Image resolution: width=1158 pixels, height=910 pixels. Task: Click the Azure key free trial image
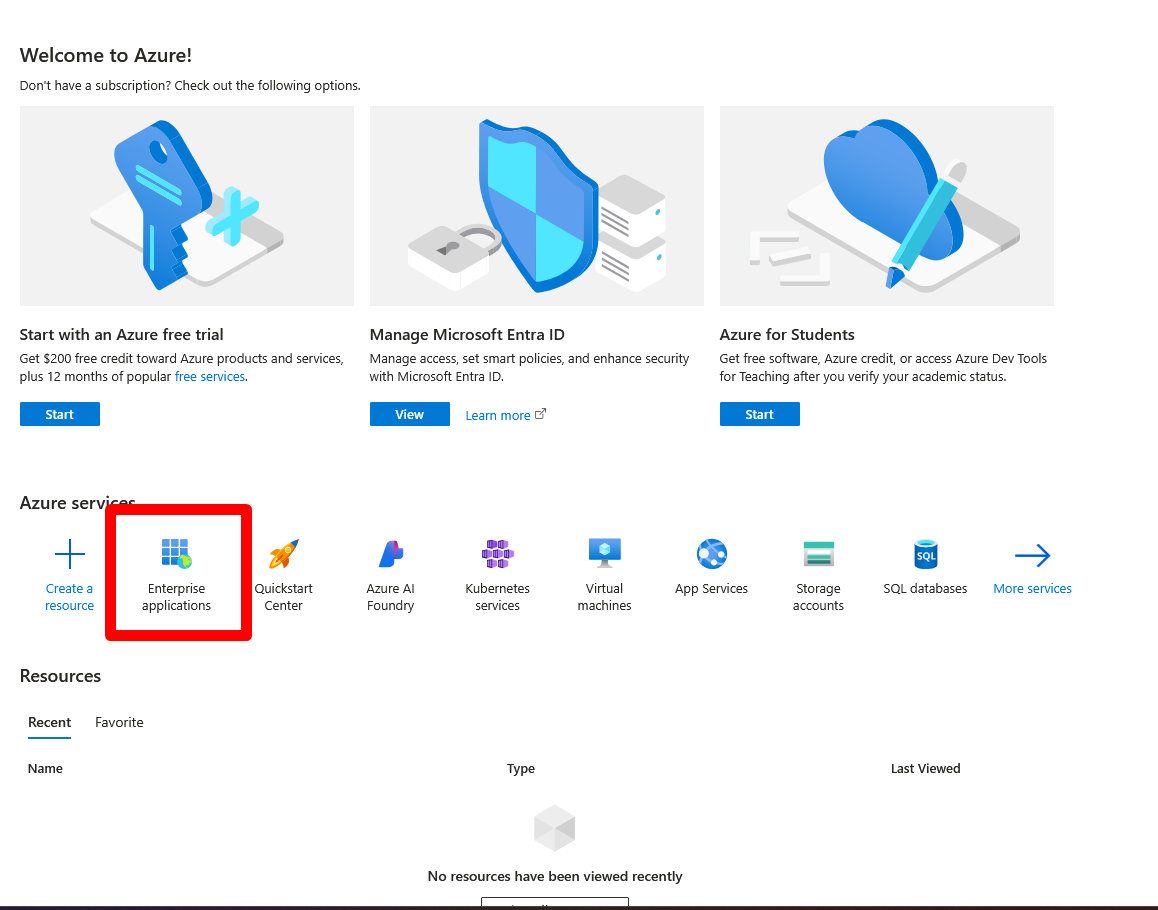(187, 206)
